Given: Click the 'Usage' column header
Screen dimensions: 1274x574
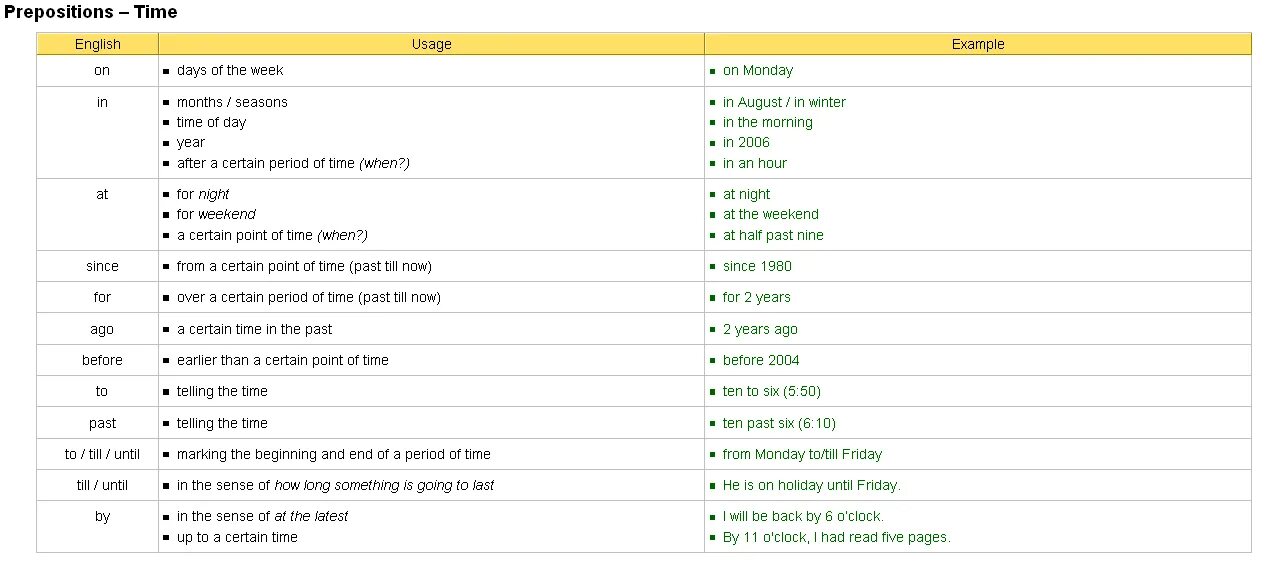Looking at the screenshot, I should (431, 44).
